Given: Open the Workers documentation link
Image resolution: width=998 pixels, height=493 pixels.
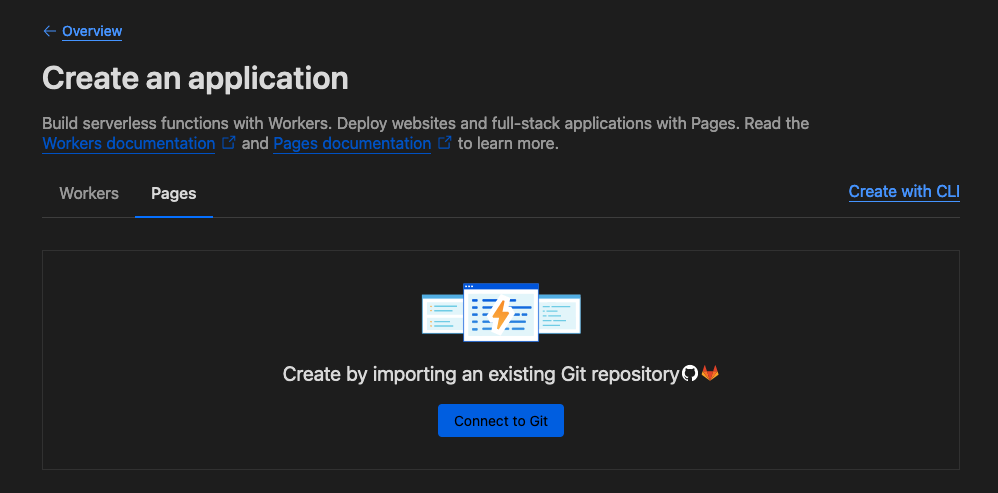Looking at the screenshot, I should [129, 143].
